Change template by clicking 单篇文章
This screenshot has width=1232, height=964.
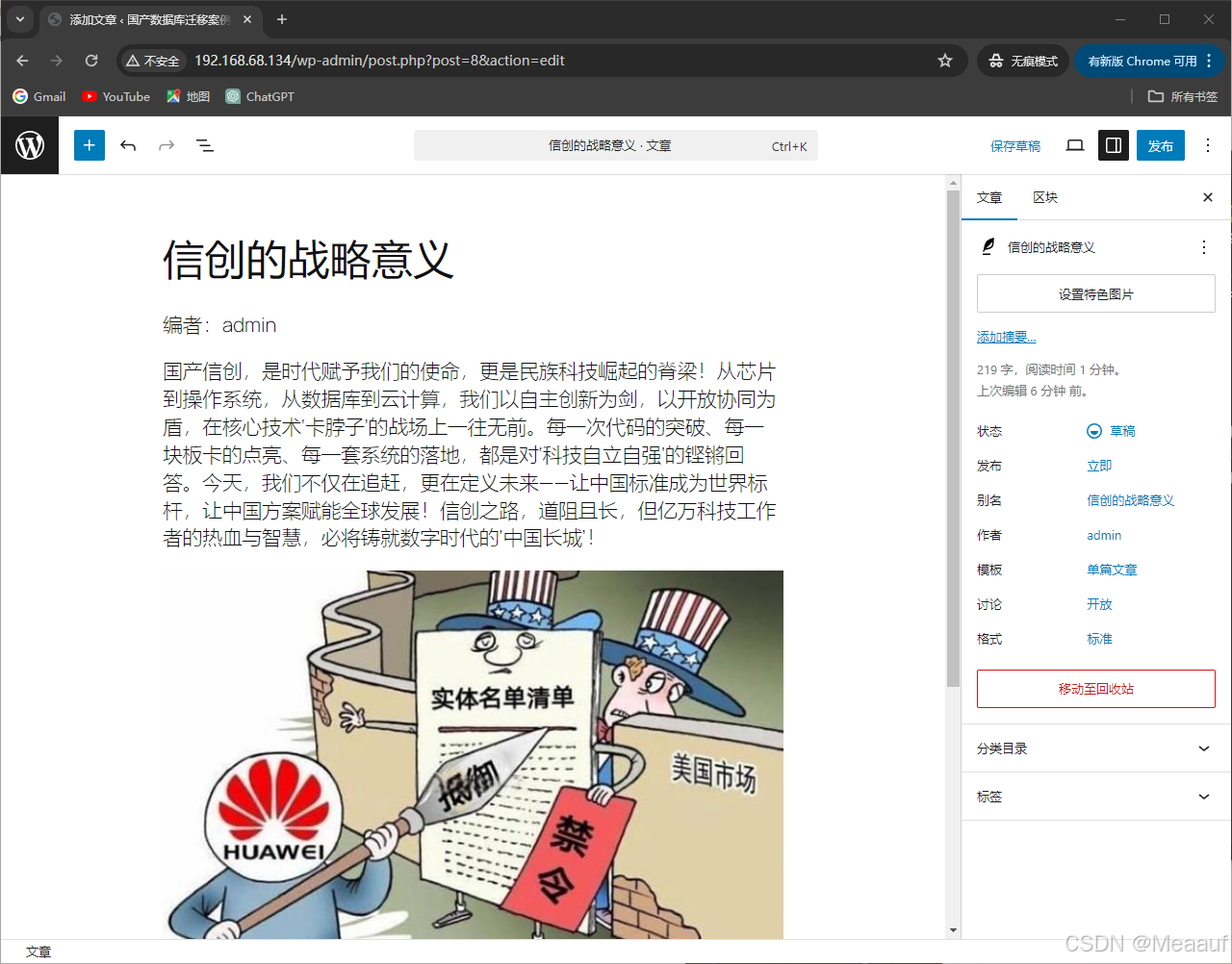pos(1112,570)
